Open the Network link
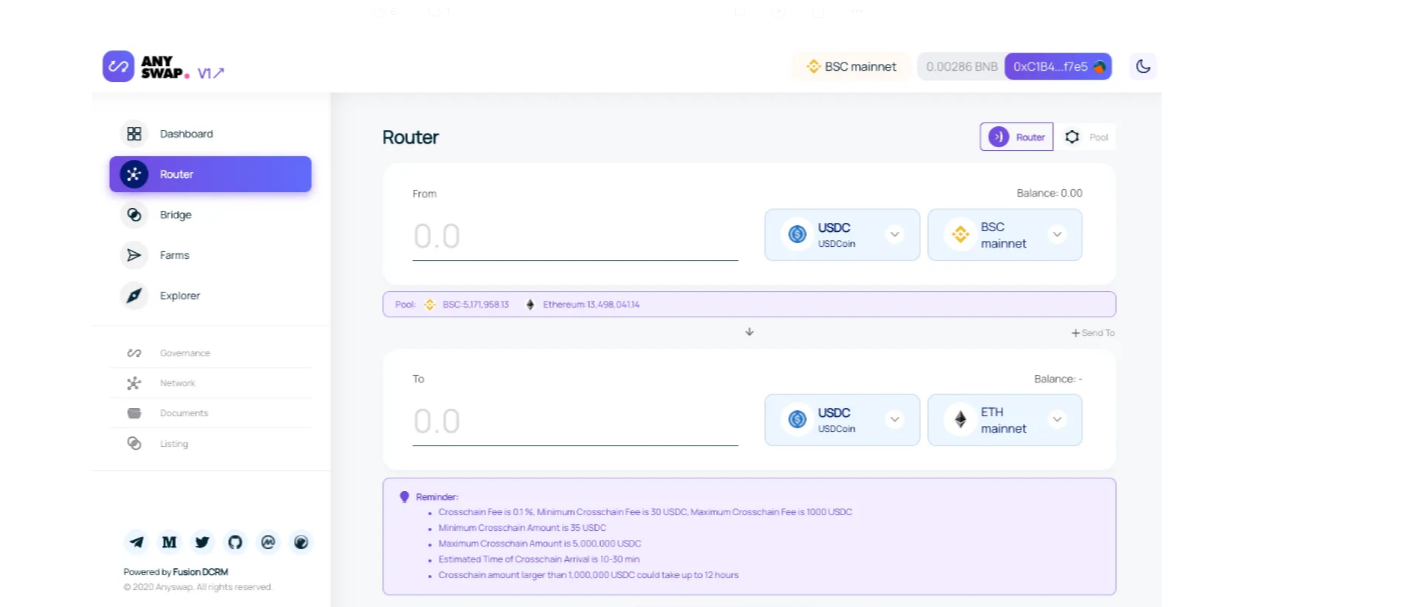This screenshot has width=1408, height=607. pyautogui.click(x=177, y=383)
